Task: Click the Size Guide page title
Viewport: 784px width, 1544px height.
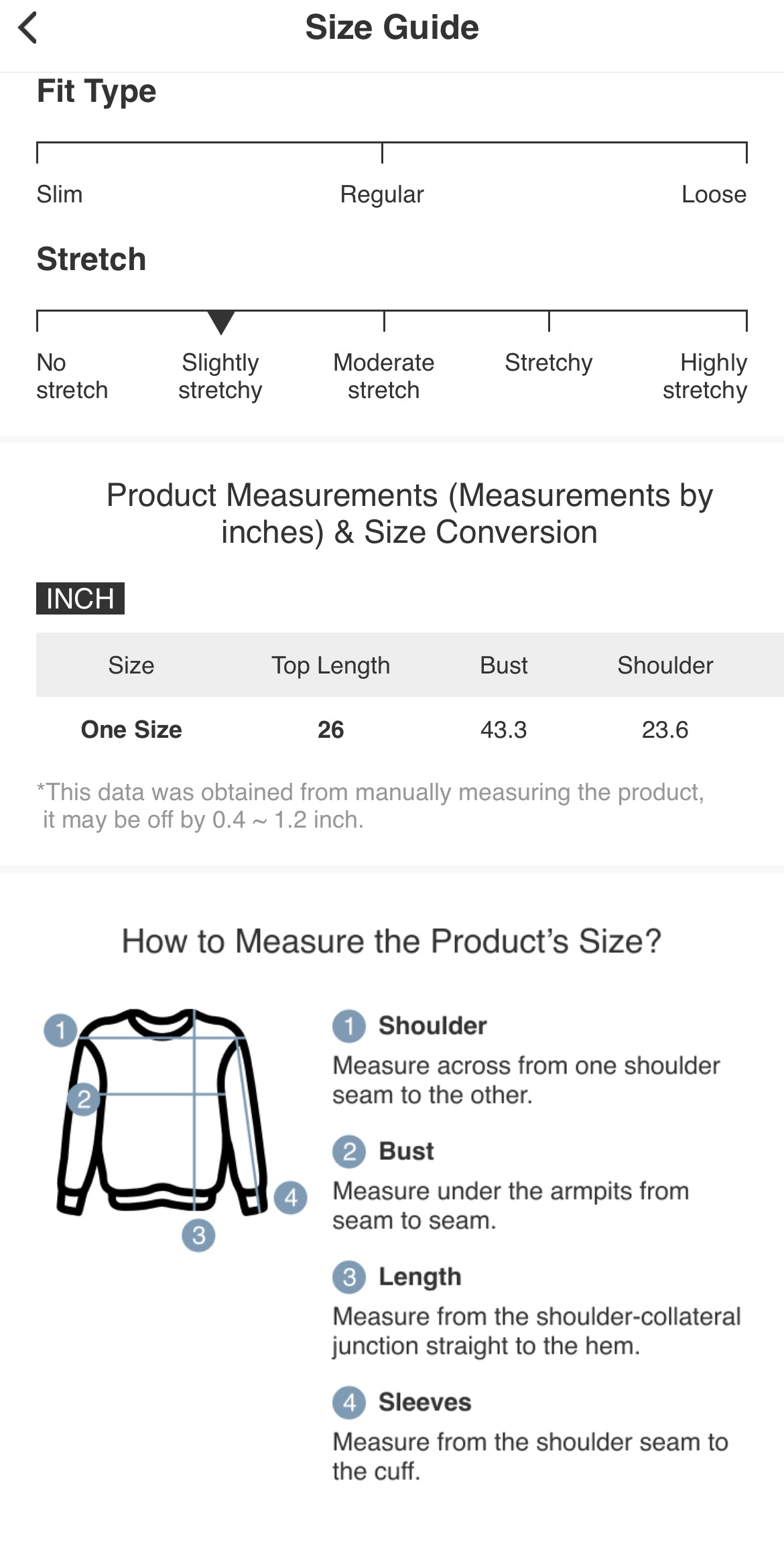Action: coord(392,28)
